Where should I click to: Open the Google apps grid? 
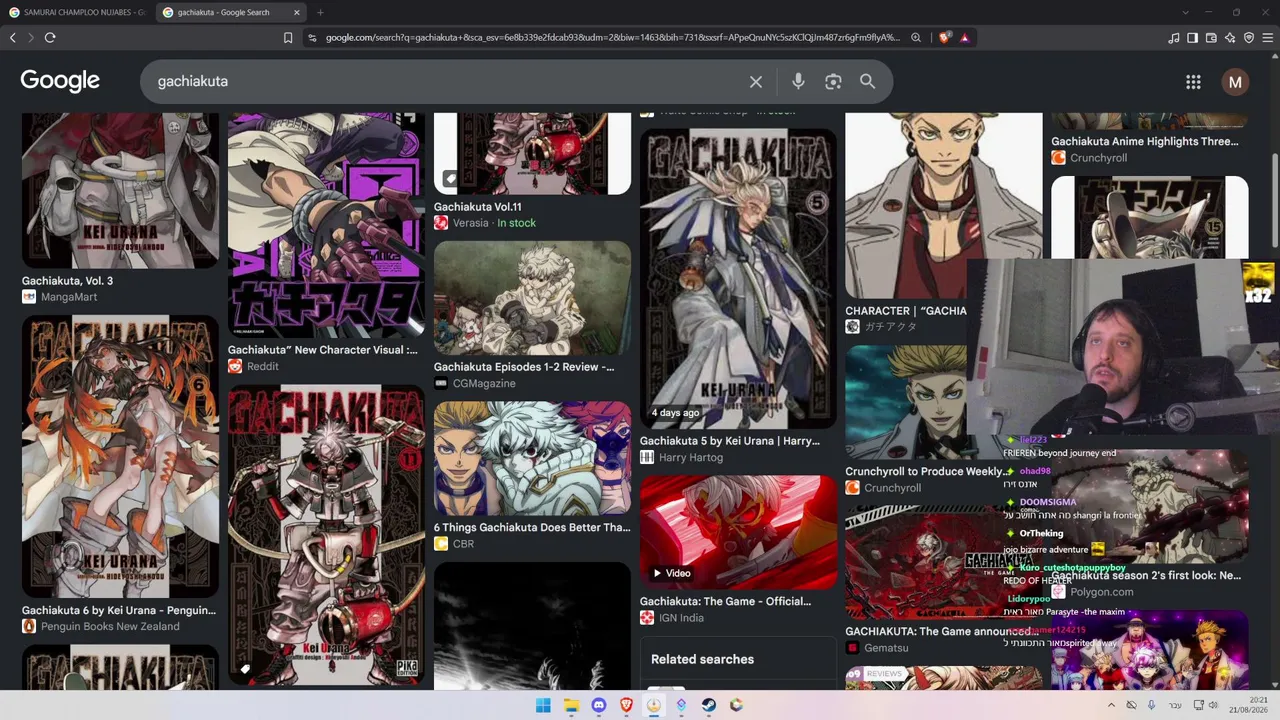coord(1193,82)
